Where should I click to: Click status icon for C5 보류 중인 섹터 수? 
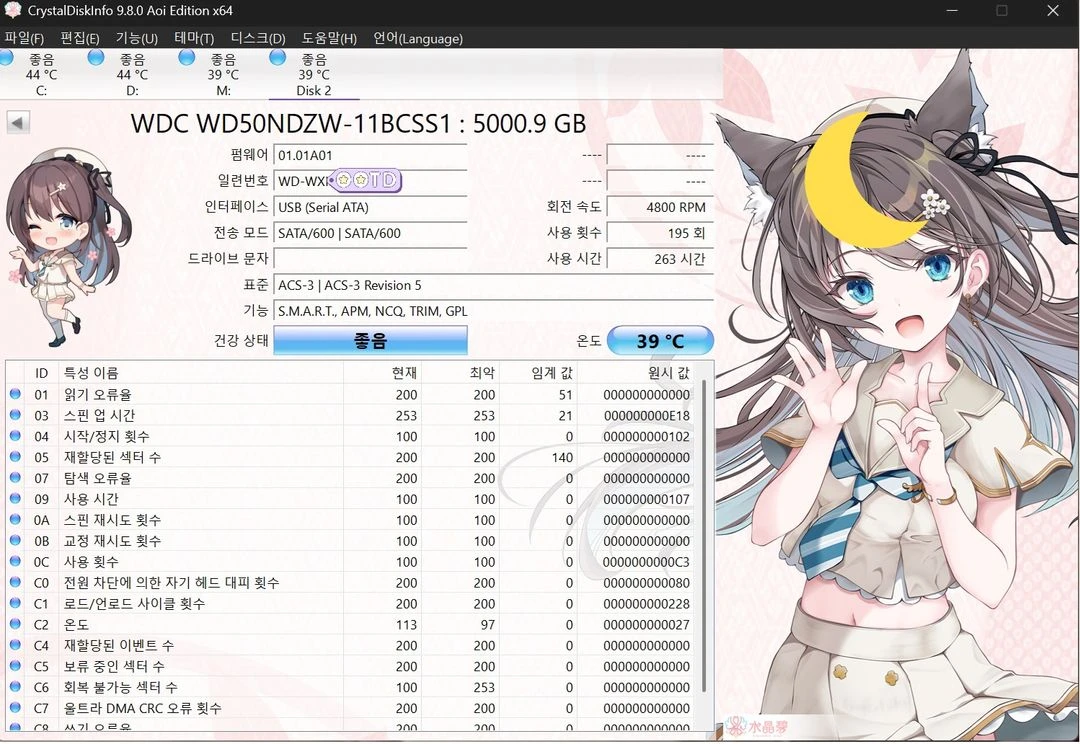click(15, 665)
